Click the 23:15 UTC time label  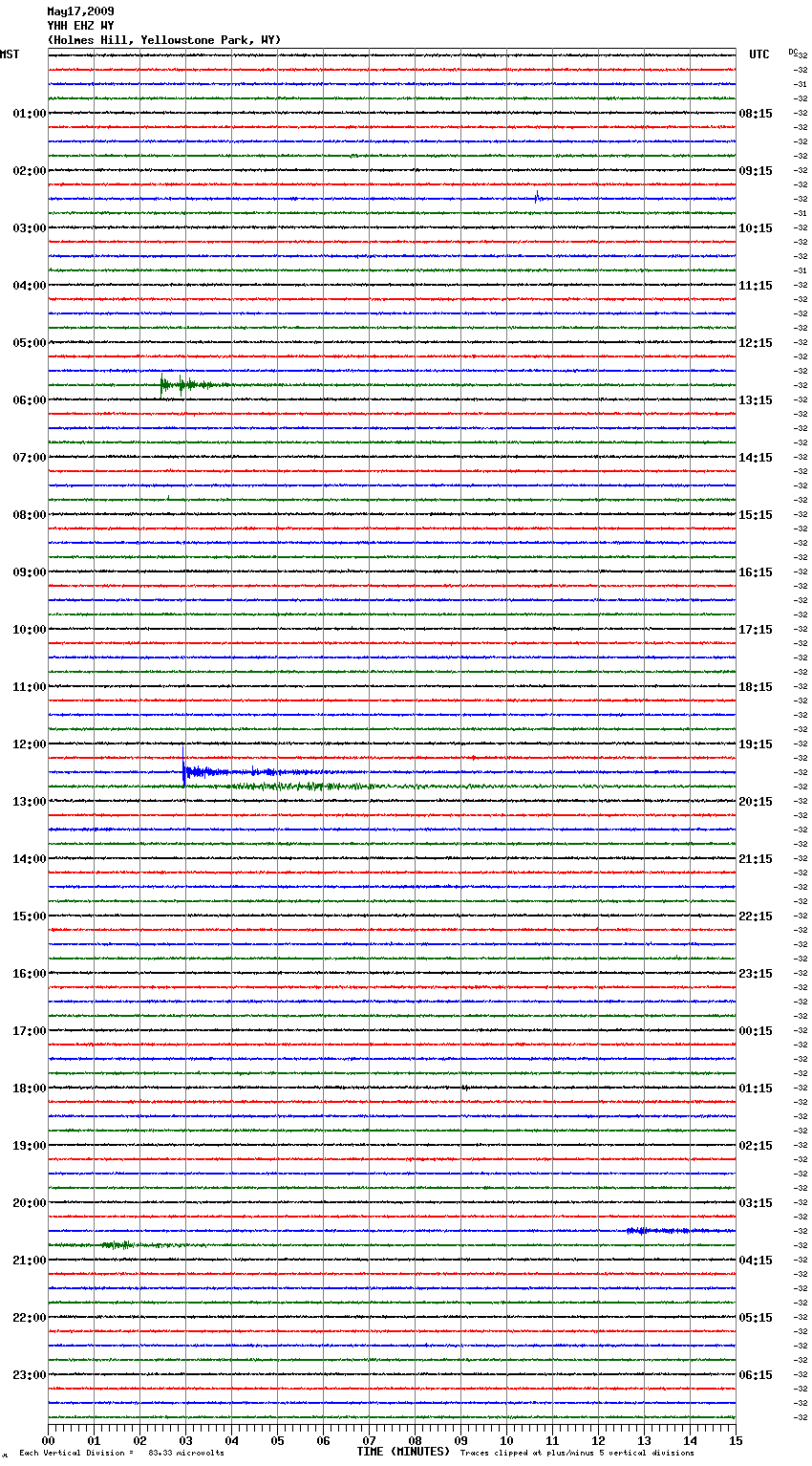tap(756, 974)
